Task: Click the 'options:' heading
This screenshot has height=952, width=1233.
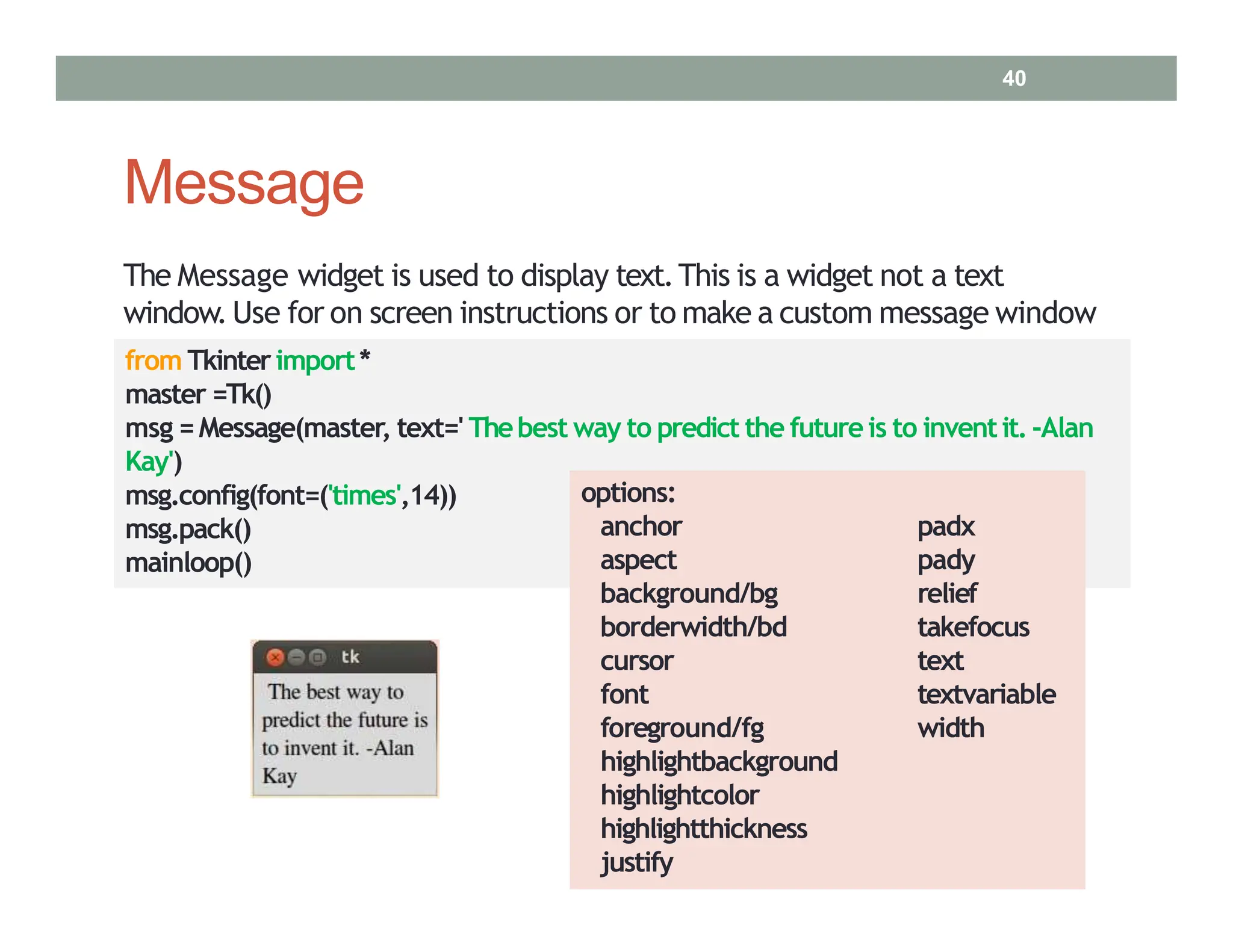Action: click(x=628, y=493)
